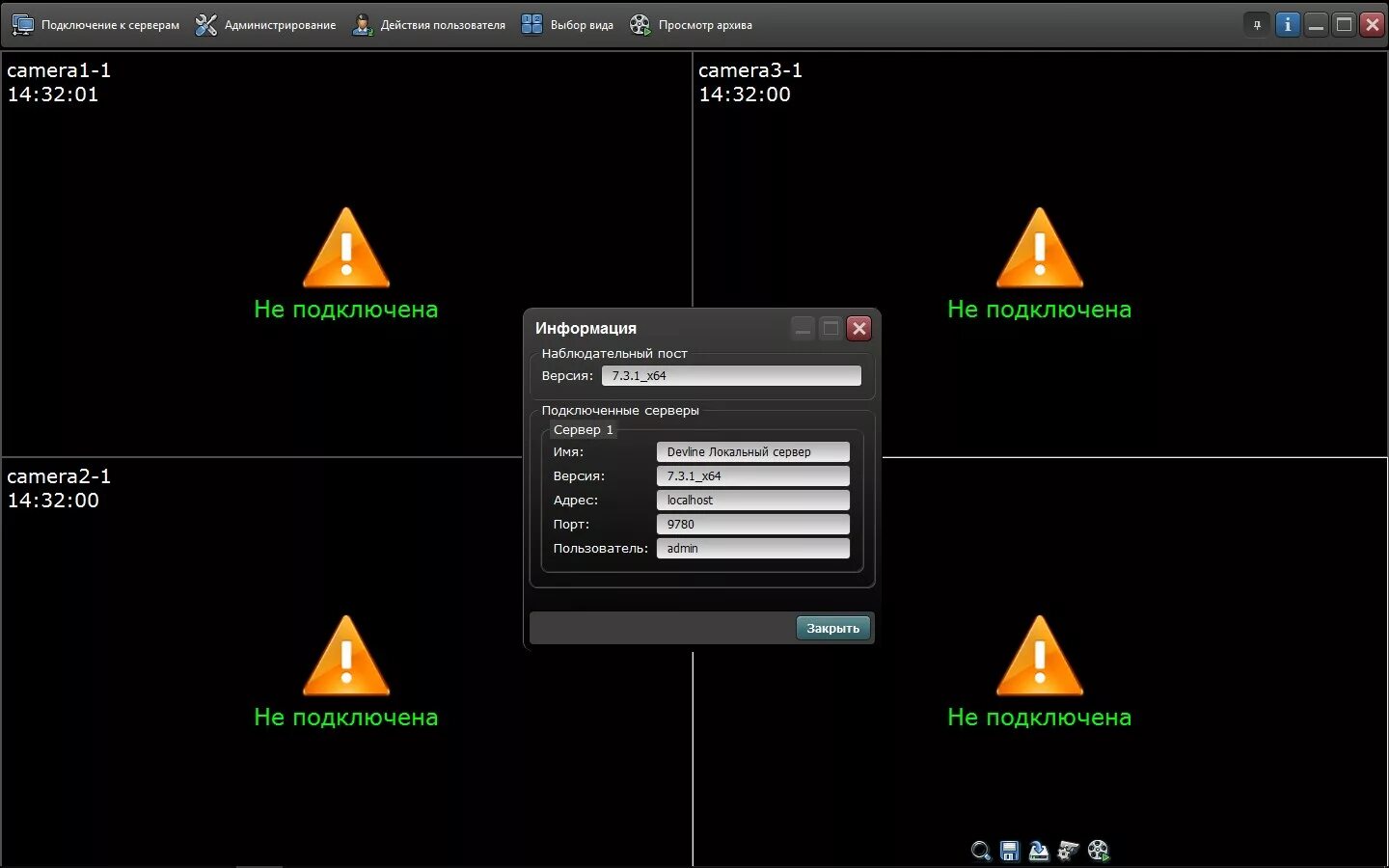Image resolution: width=1389 pixels, height=868 pixels.
Task: Open Просмотр архива in the top toolbar
Action: pyautogui.click(x=691, y=25)
